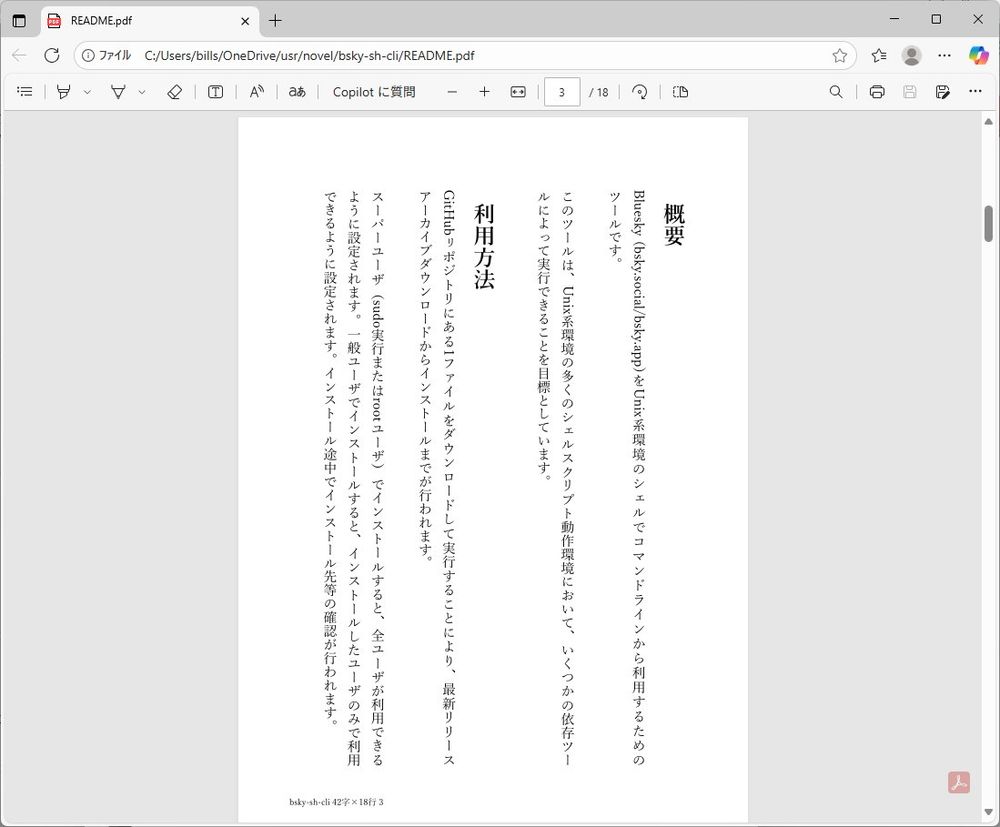Print the PDF
Screen dimensions: 1000x827
[877, 92]
